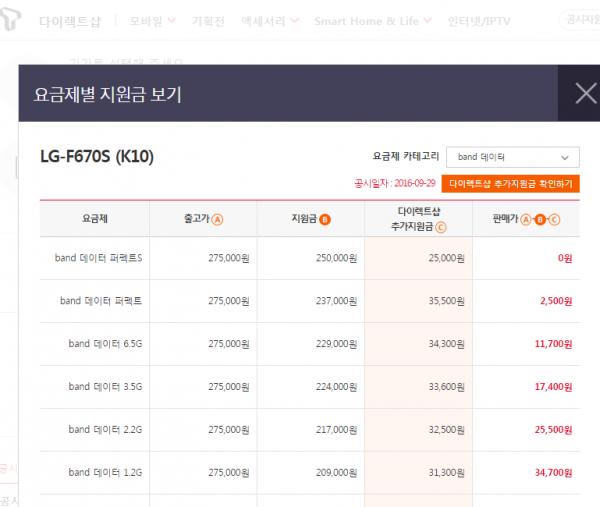Viewport: 600px width, 507px height.
Task: Click the 34,700원 price for band 데이터 1.2G
Action: pos(552,470)
